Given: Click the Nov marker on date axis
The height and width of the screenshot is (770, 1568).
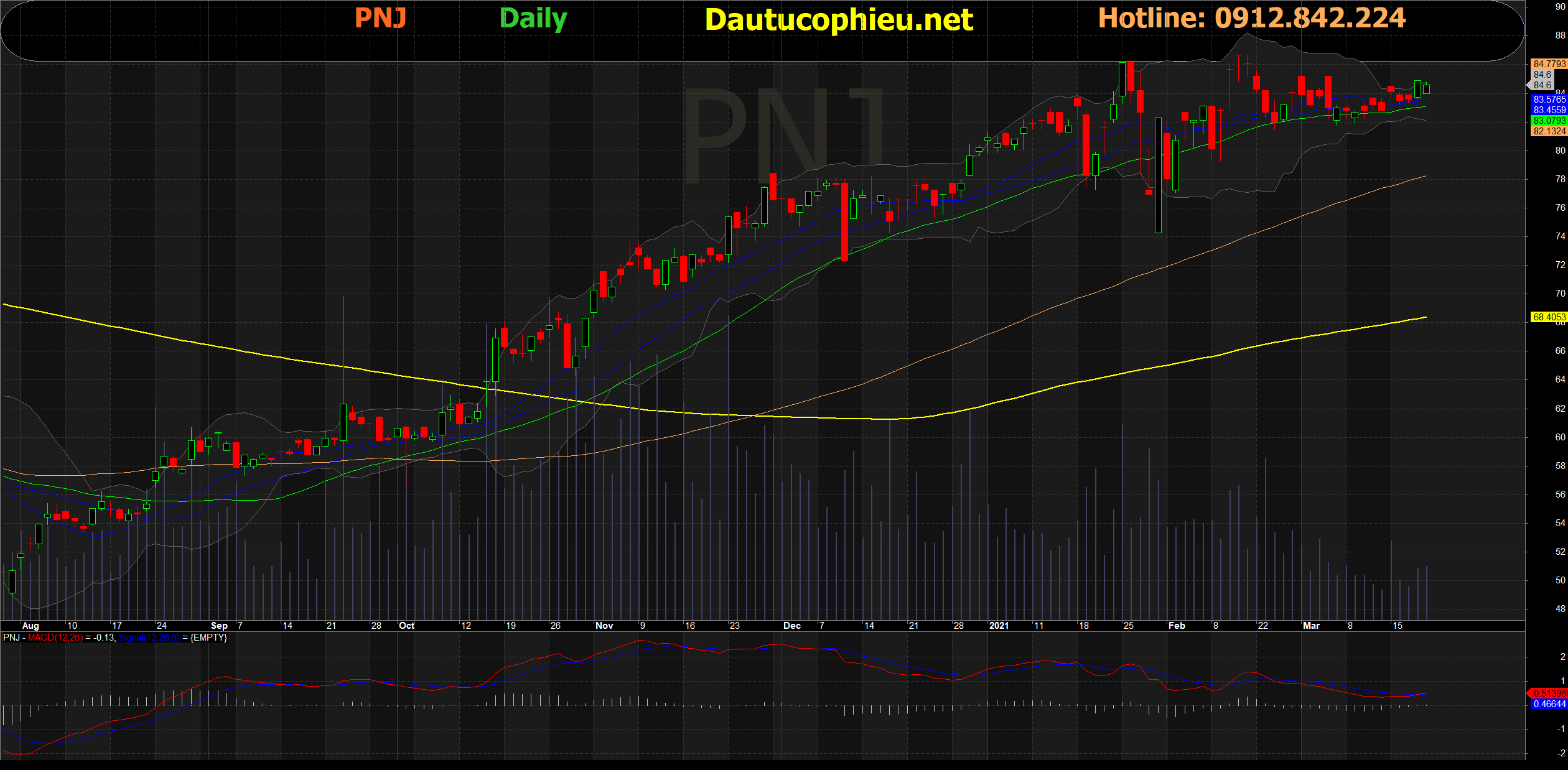Looking at the screenshot, I should [x=604, y=626].
